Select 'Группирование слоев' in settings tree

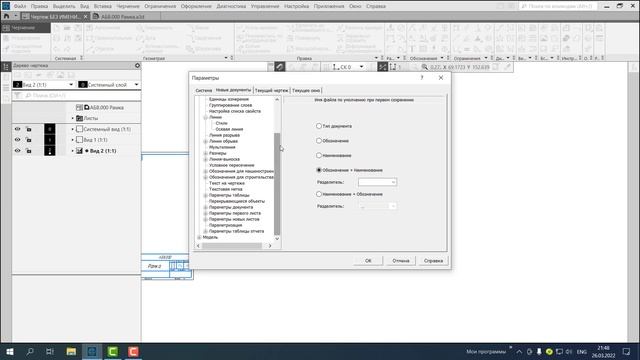point(230,105)
